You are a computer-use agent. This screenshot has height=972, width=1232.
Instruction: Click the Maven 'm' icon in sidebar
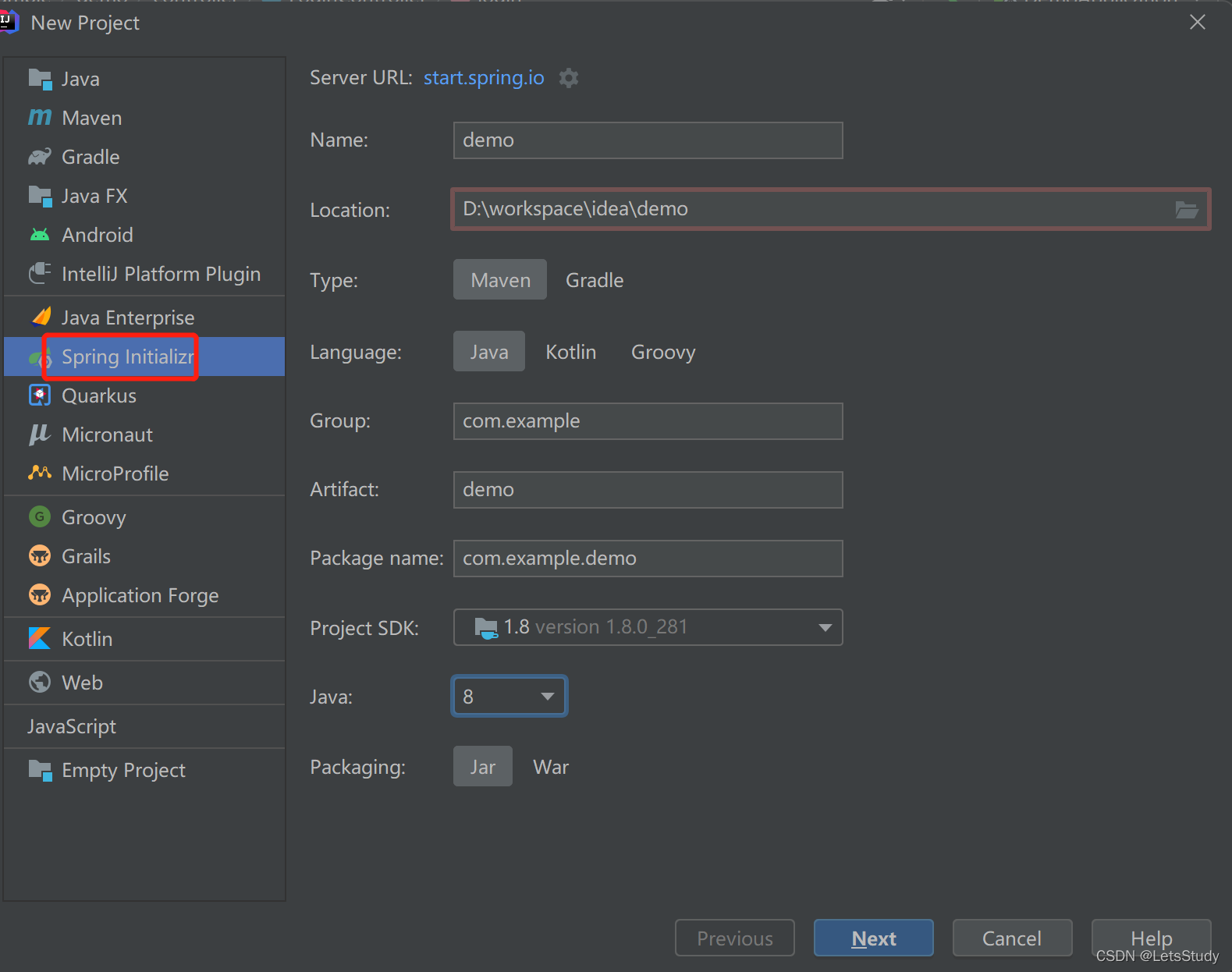pos(40,118)
